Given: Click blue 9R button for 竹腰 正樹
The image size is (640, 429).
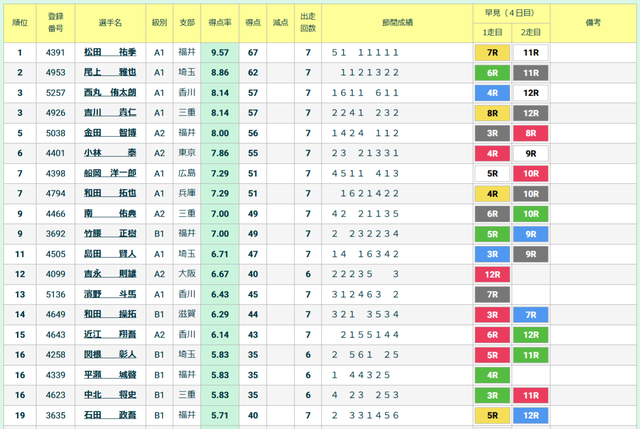Looking at the screenshot, I should click(531, 234).
